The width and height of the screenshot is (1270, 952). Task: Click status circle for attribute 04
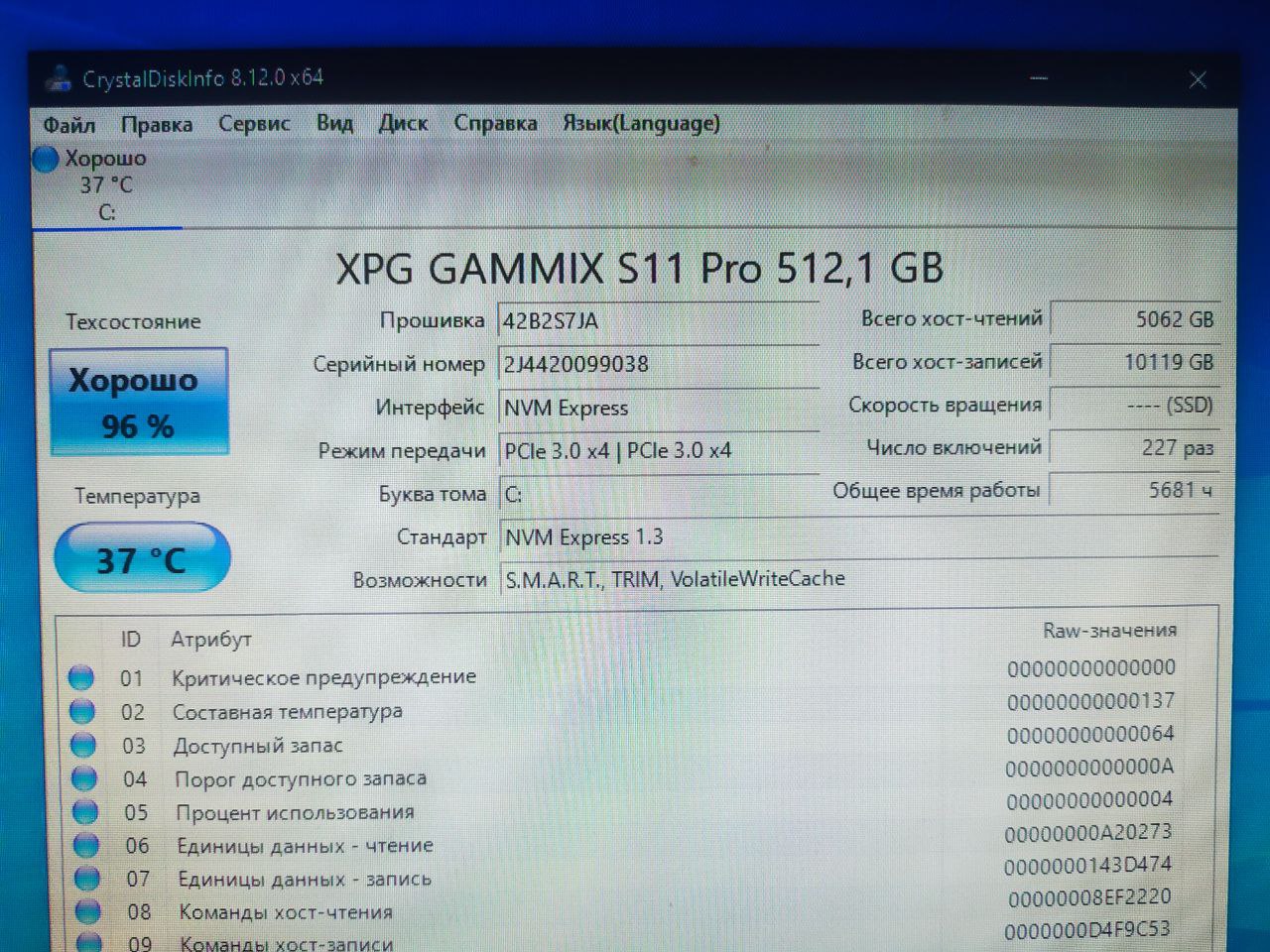click(85, 778)
